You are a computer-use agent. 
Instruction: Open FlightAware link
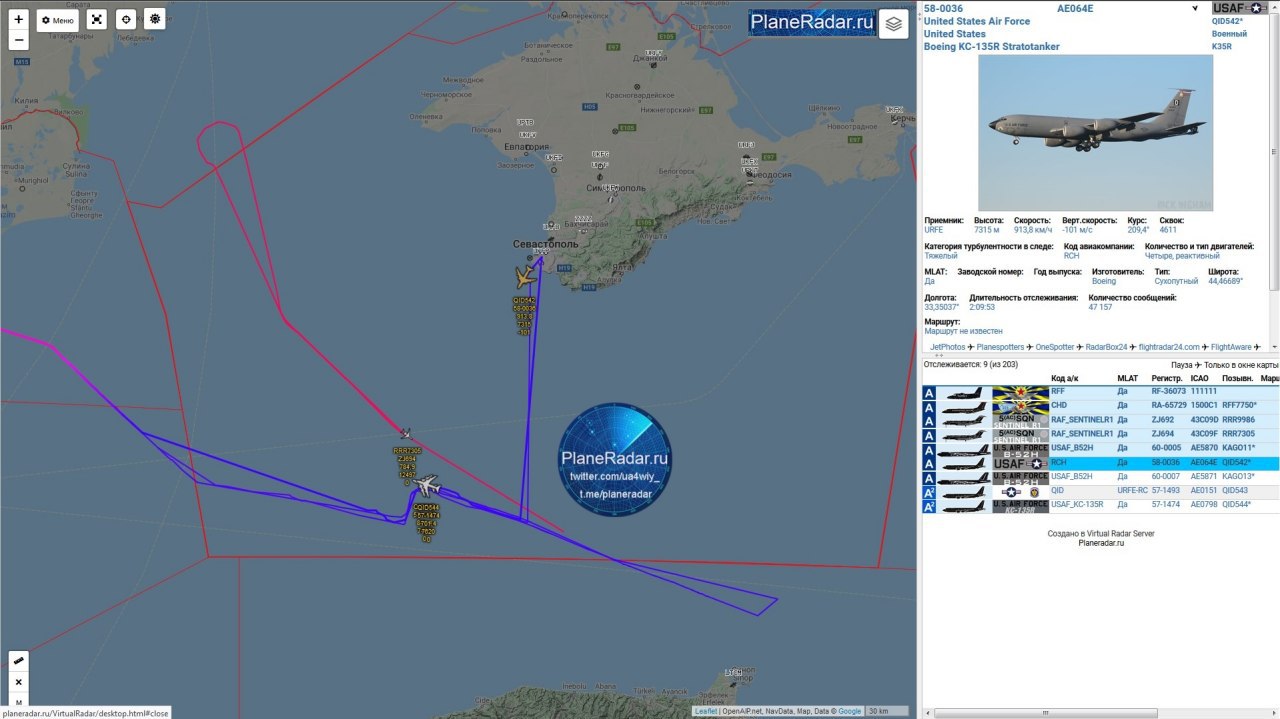click(1231, 347)
